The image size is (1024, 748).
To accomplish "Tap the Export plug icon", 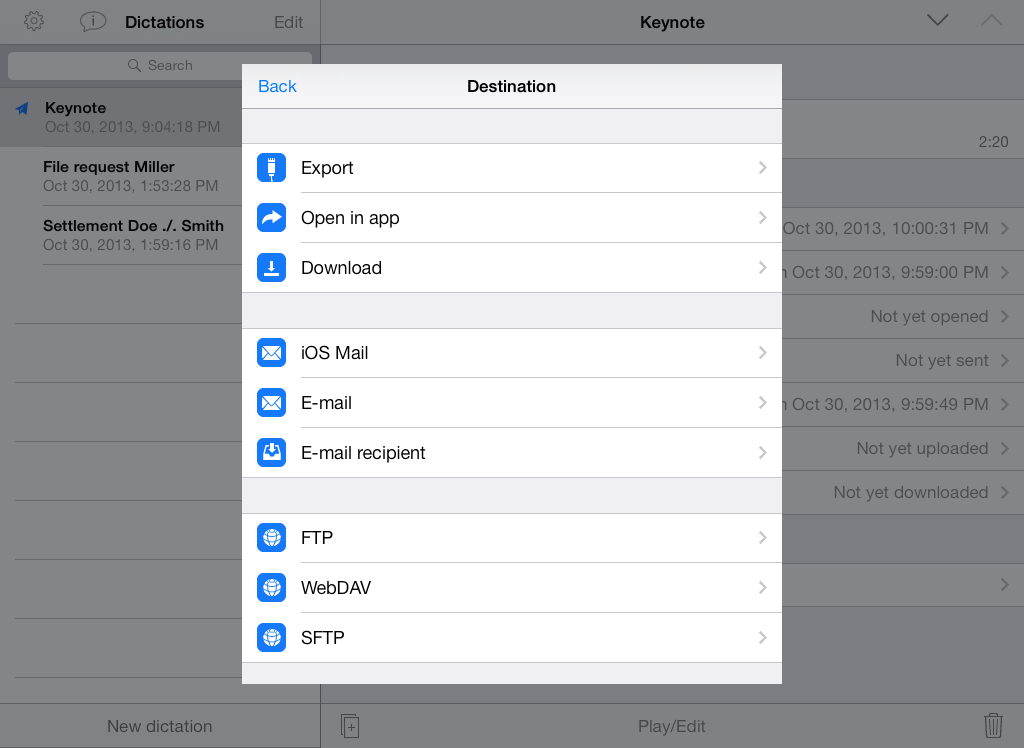I will (271, 168).
